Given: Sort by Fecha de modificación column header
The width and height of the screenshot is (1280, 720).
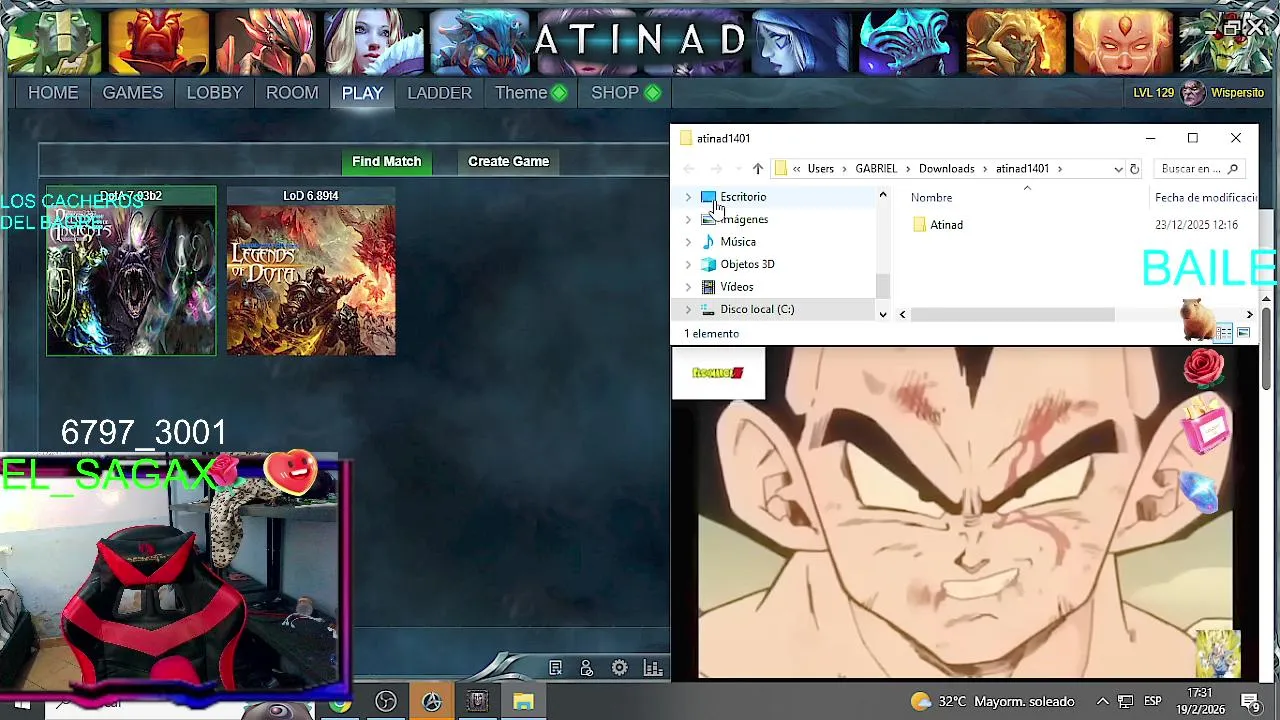Looking at the screenshot, I should (1204, 198).
